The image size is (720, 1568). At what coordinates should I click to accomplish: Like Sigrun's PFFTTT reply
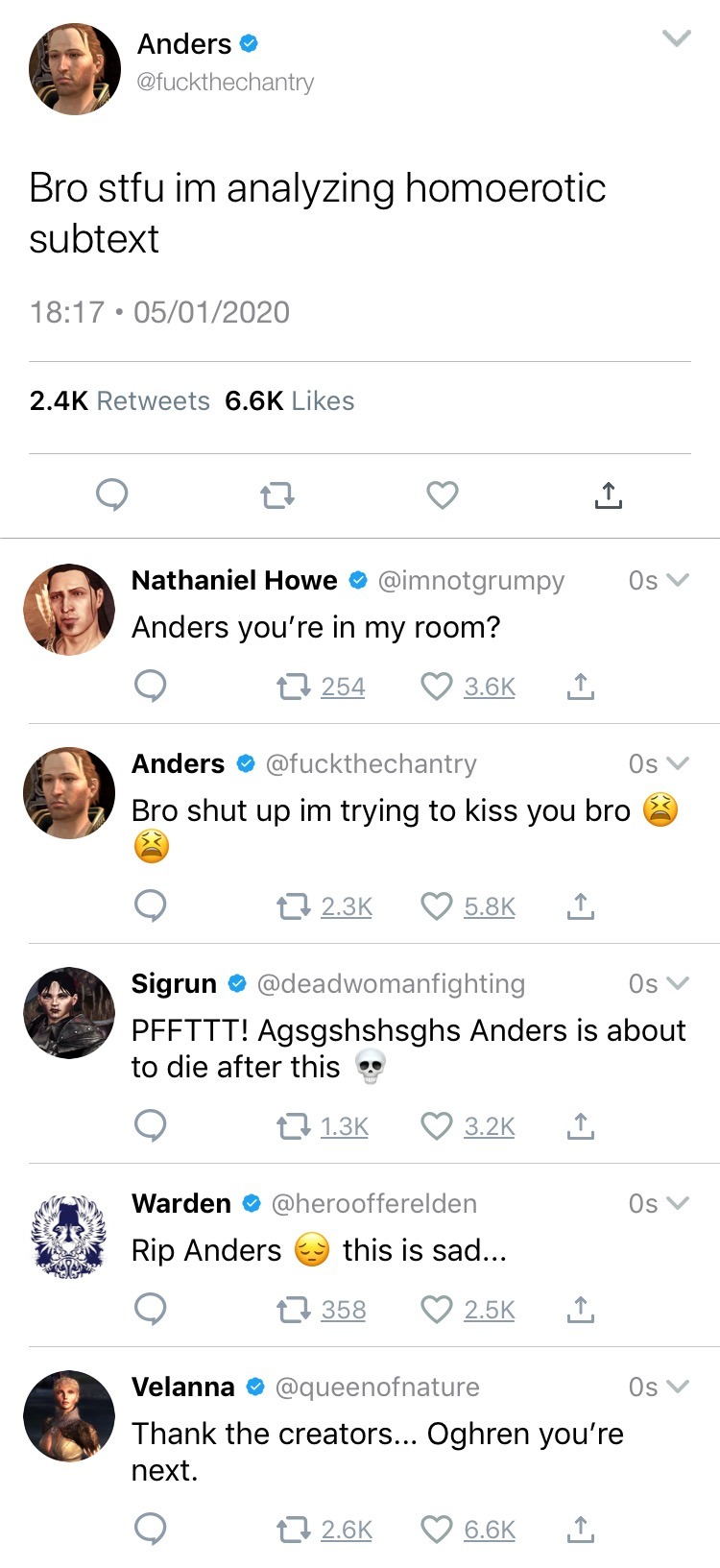[x=437, y=1126]
